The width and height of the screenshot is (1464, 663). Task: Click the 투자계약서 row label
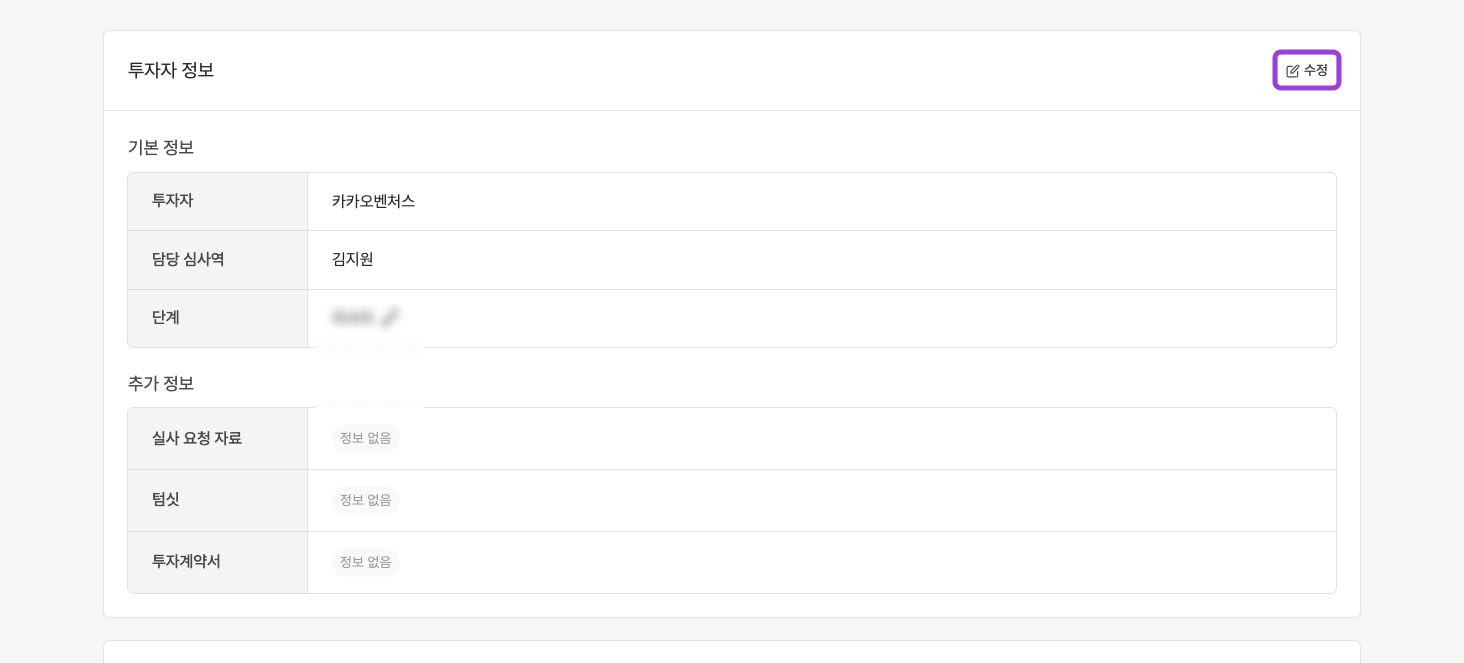click(x=186, y=562)
